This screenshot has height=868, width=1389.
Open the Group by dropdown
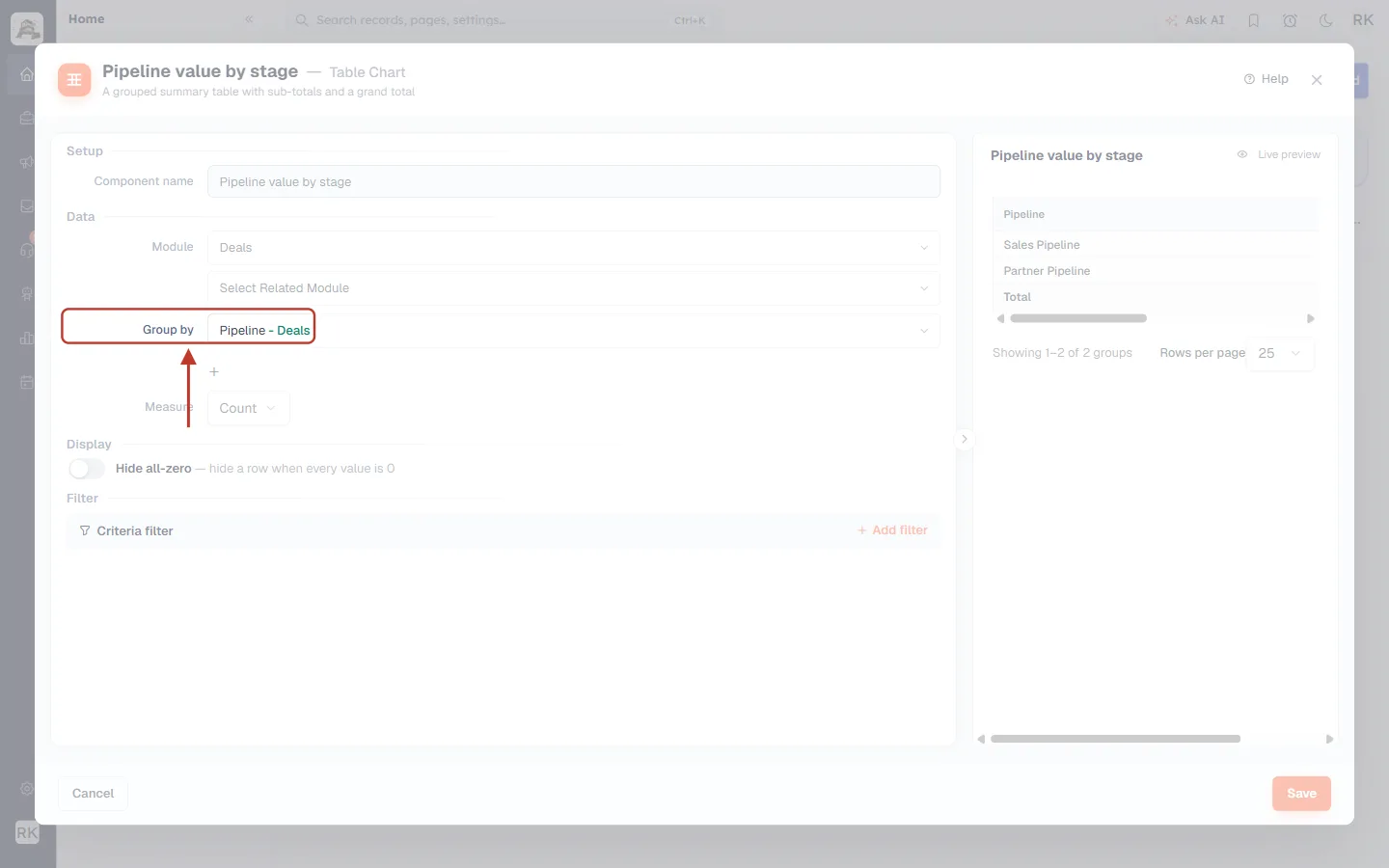(x=574, y=331)
